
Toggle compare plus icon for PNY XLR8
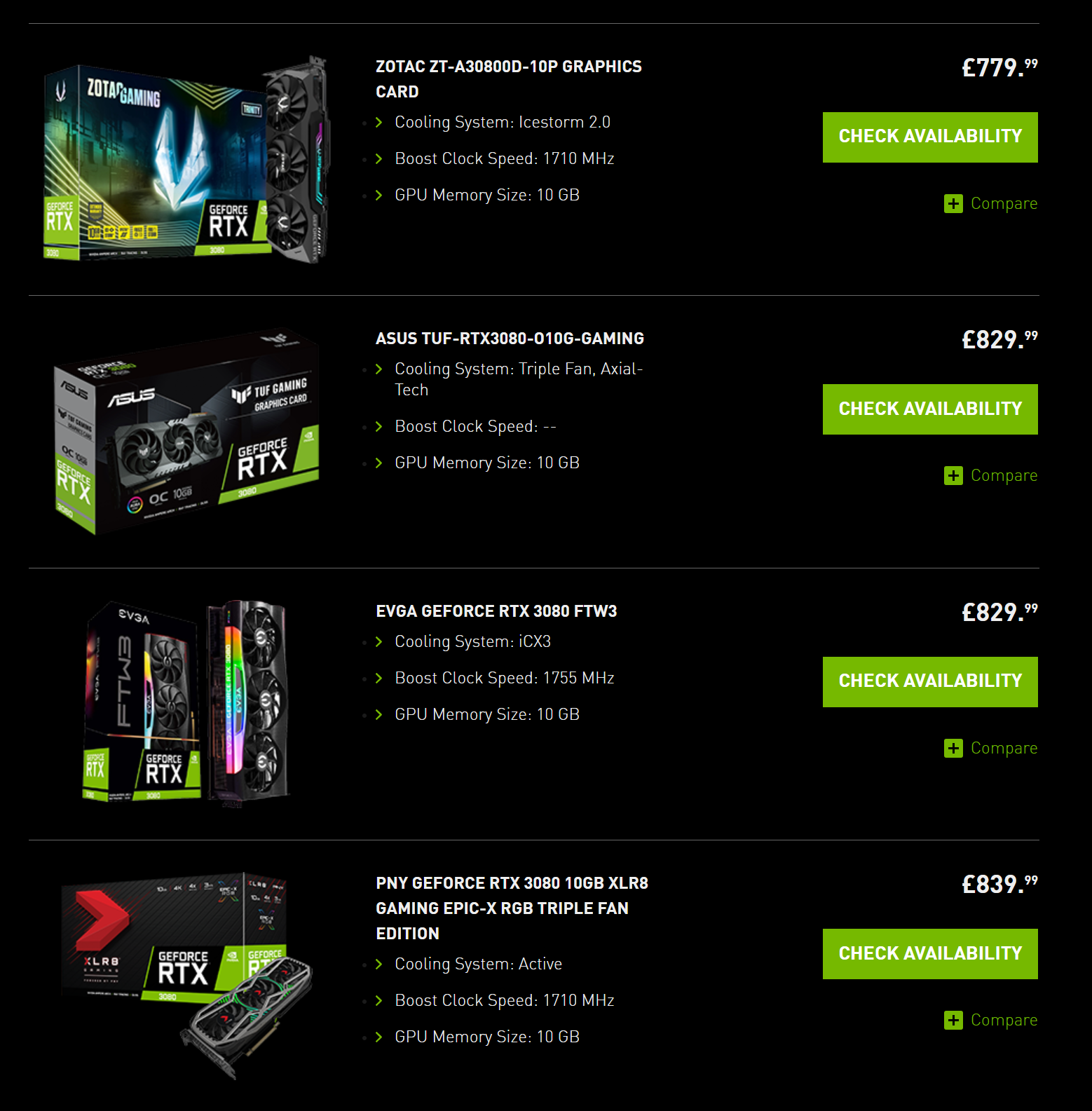[x=953, y=1020]
